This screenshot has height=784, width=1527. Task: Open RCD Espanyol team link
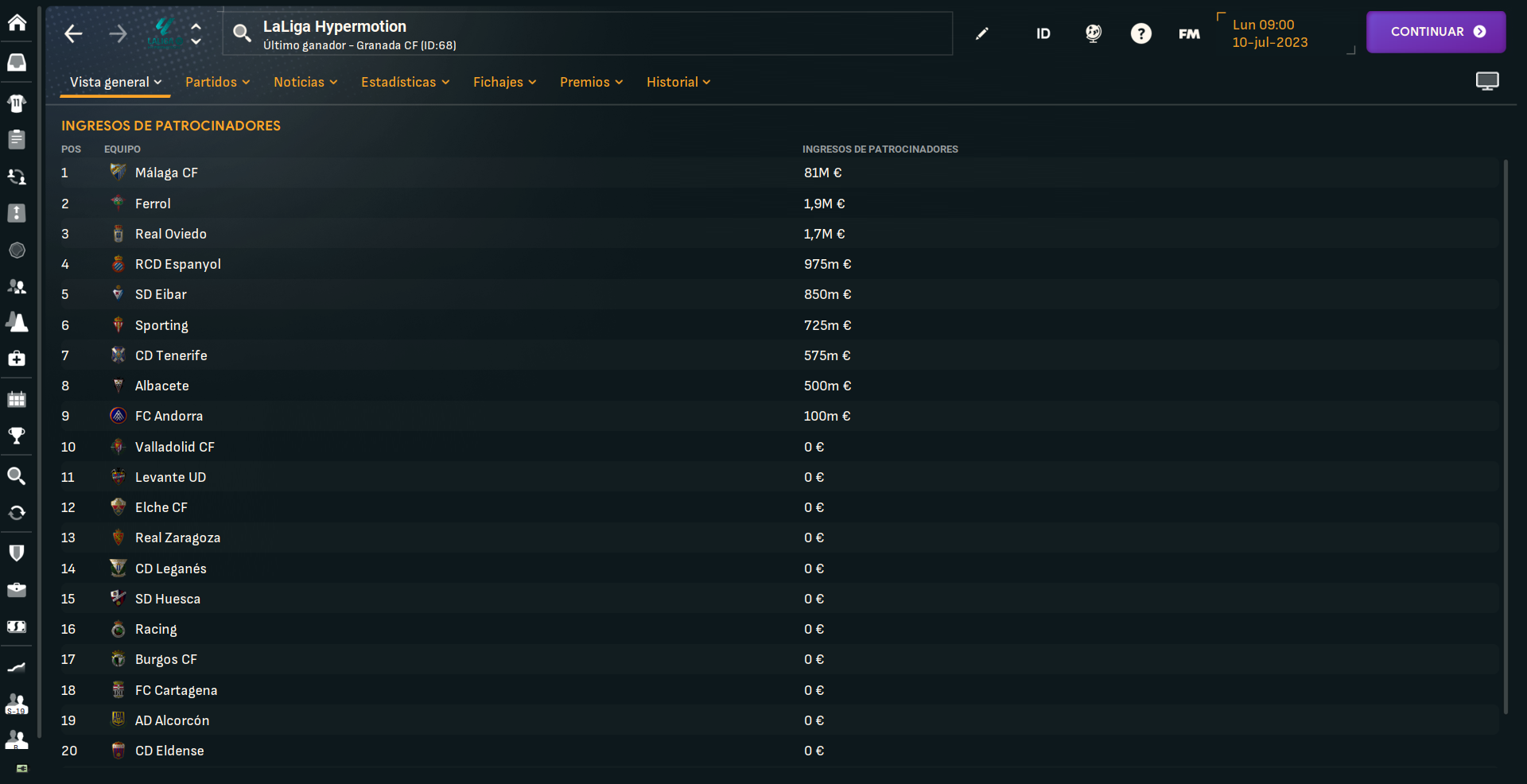click(178, 264)
